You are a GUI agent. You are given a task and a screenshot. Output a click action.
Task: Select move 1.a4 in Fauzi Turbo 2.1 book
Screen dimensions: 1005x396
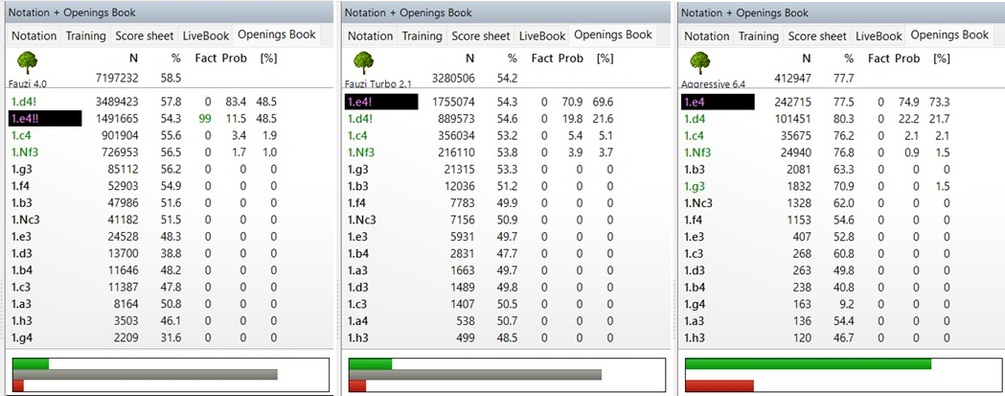359,321
